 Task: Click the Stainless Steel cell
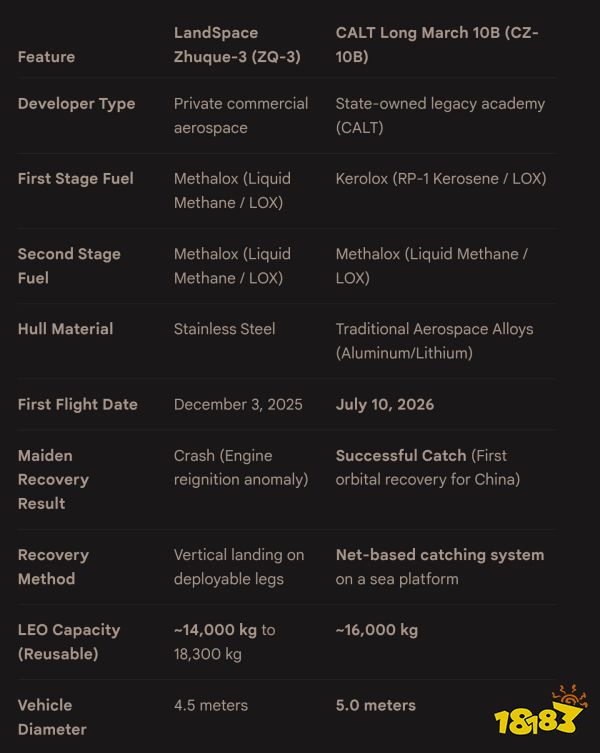[224, 329]
